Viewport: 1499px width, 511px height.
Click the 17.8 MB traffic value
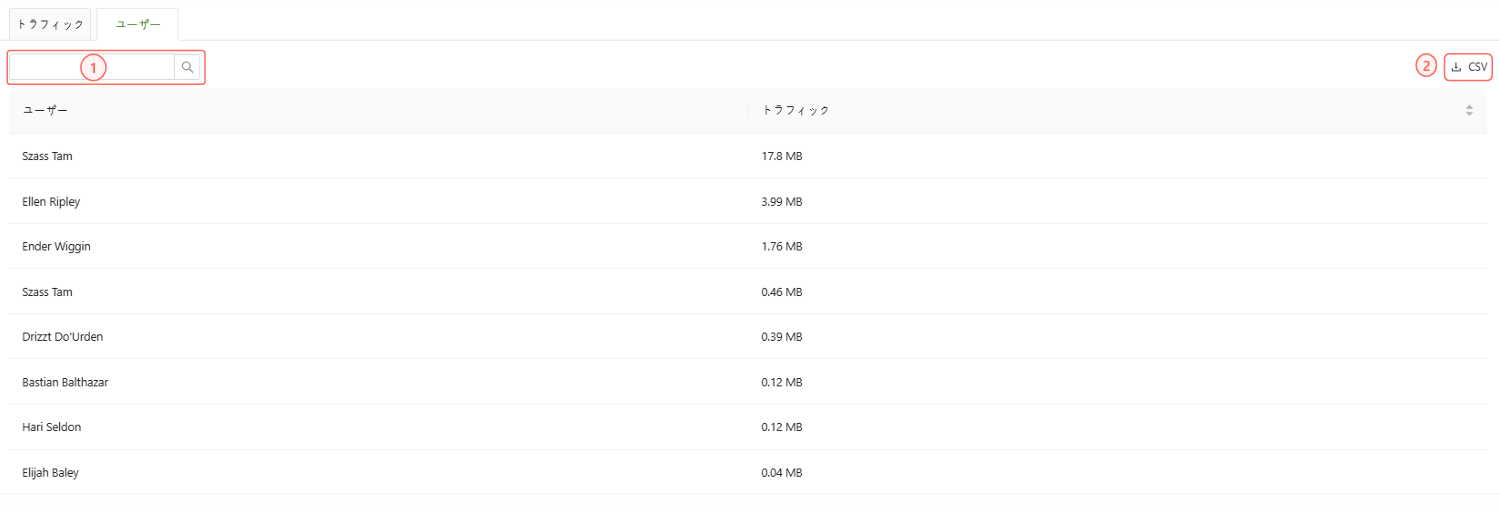coord(782,157)
